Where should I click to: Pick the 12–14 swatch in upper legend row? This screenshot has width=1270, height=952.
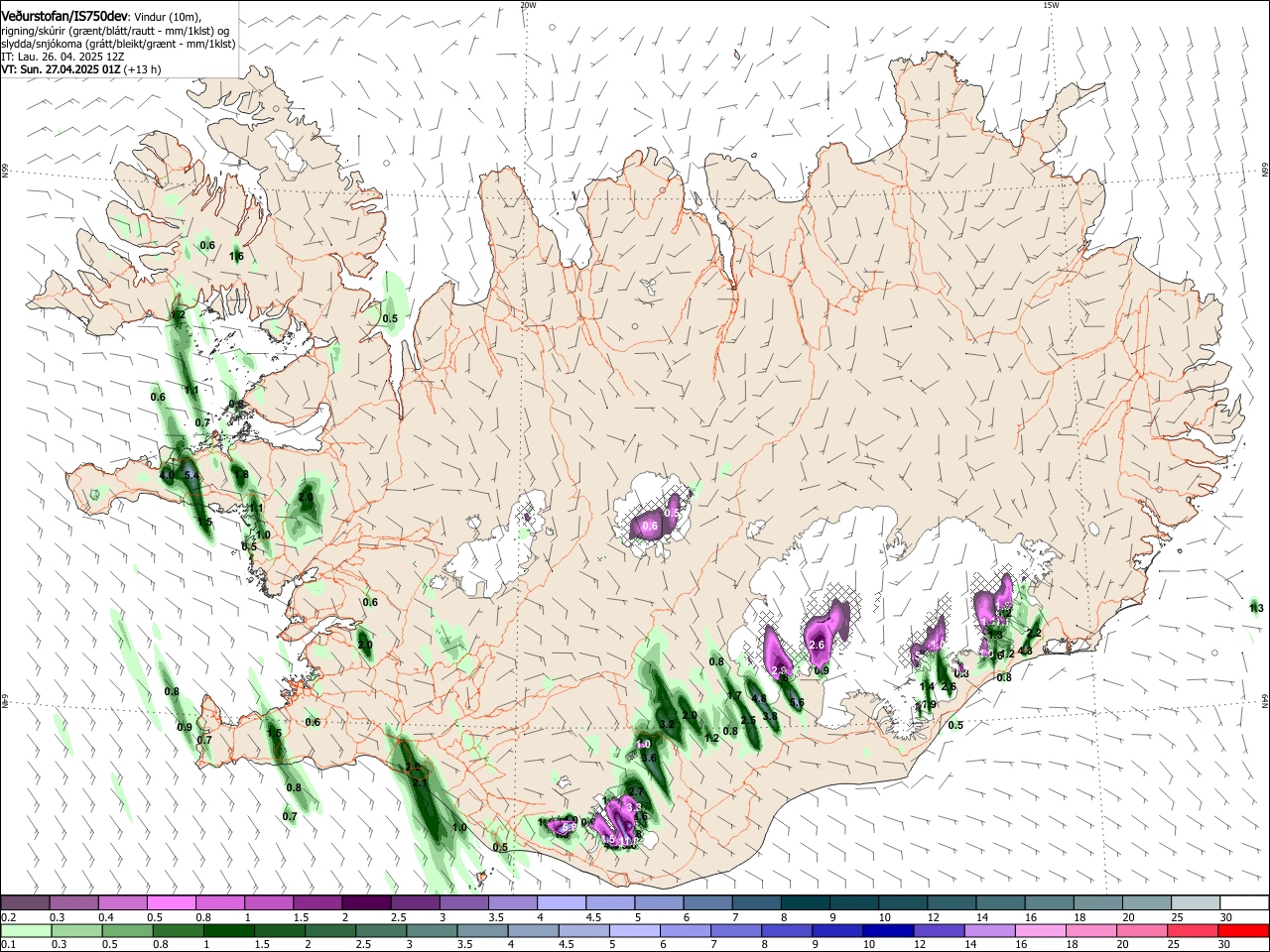click(952, 902)
